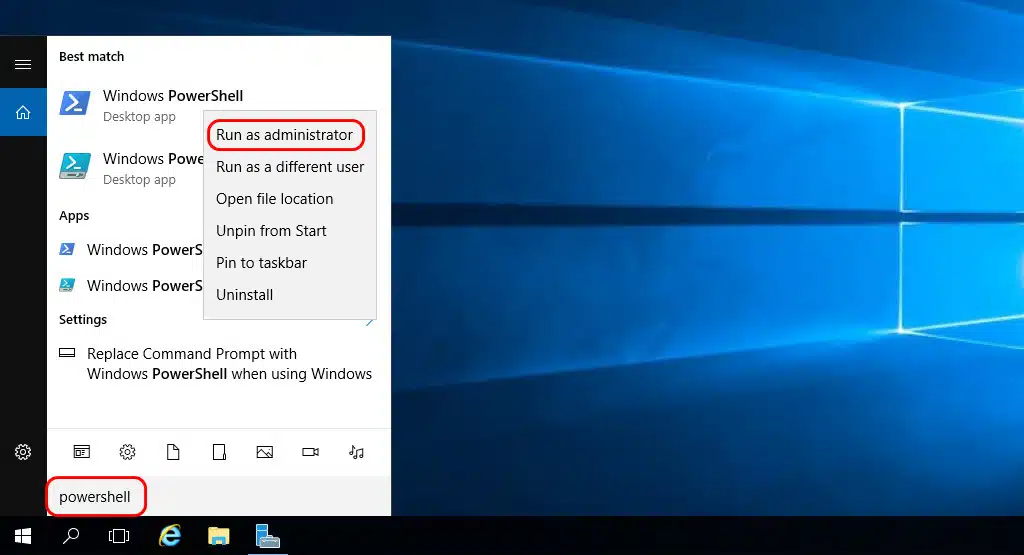Open File Explorer from the taskbar
The width and height of the screenshot is (1024, 555).
(x=218, y=536)
